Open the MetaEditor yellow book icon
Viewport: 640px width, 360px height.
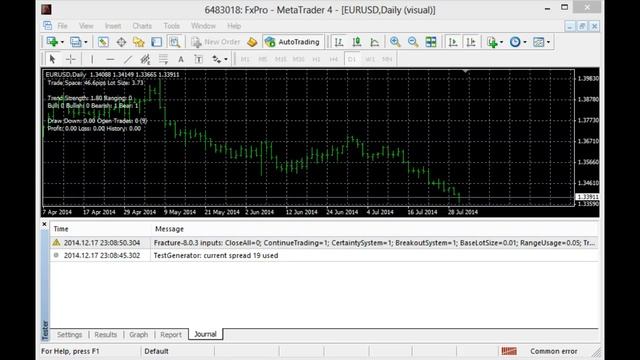click(x=252, y=42)
